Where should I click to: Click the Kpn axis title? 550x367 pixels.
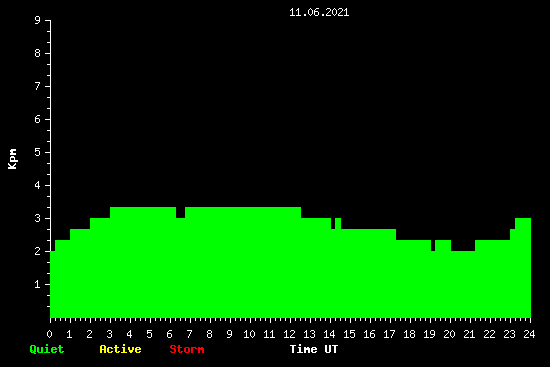(12, 159)
